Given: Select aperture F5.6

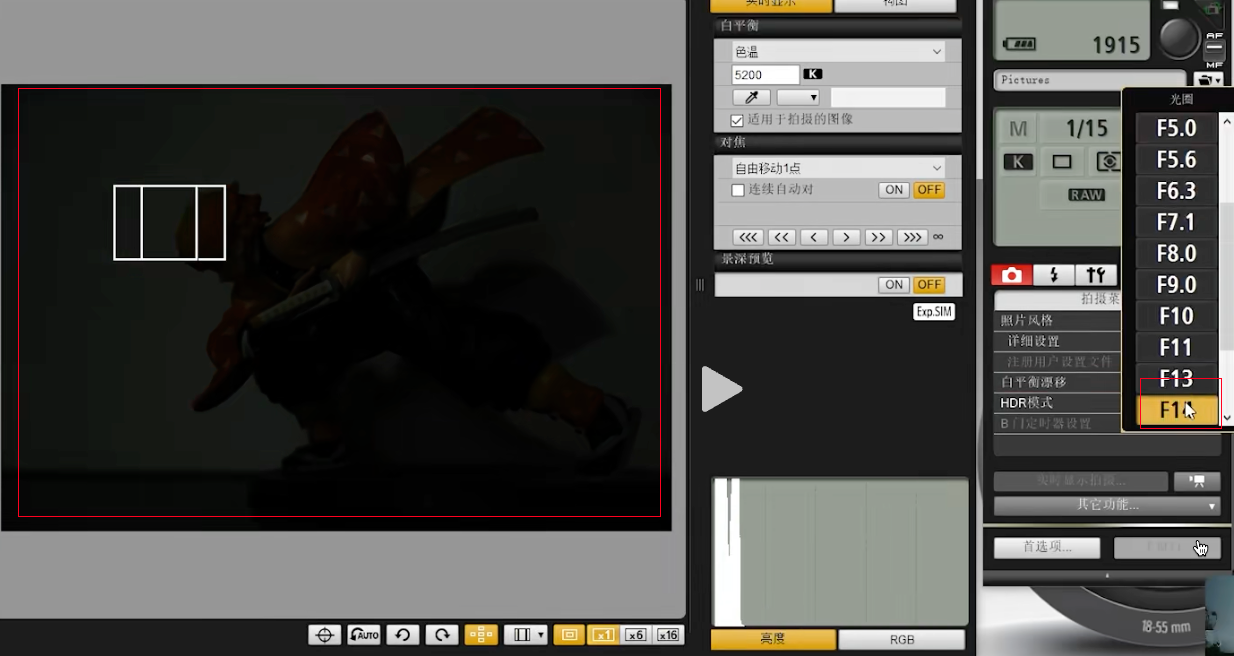Looking at the screenshot, I should pyautogui.click(x=1176, y=159).
